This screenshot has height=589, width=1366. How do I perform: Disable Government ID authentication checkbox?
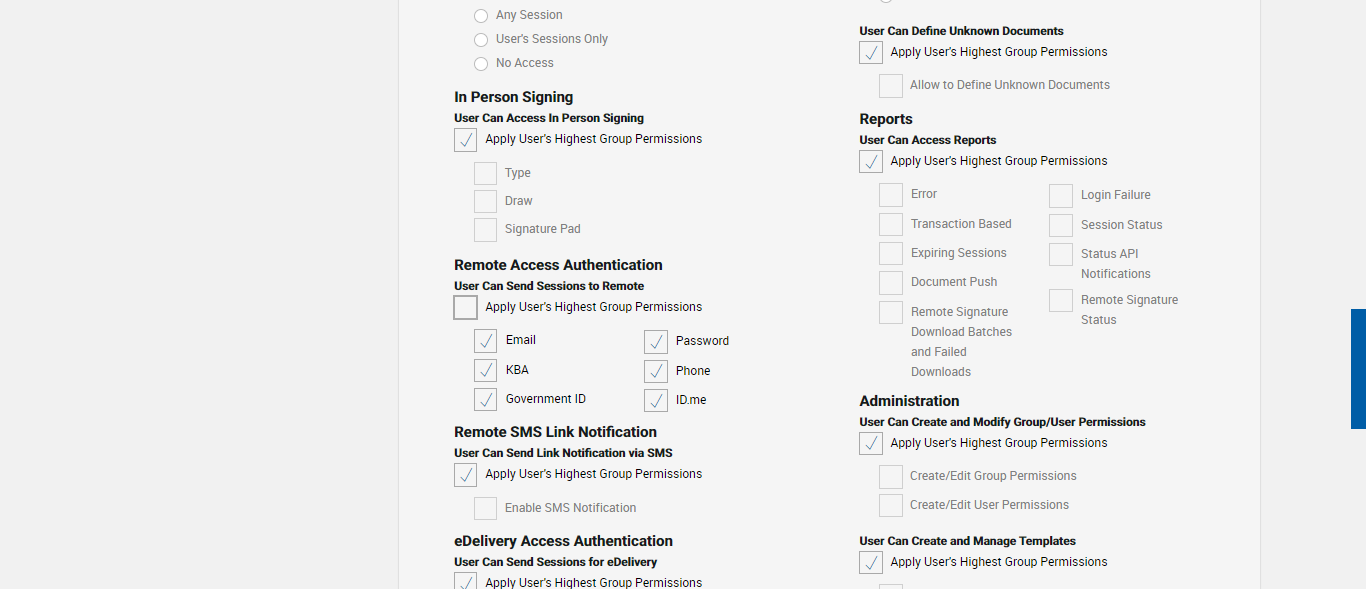pyautogui.click(x=486, y=400)
